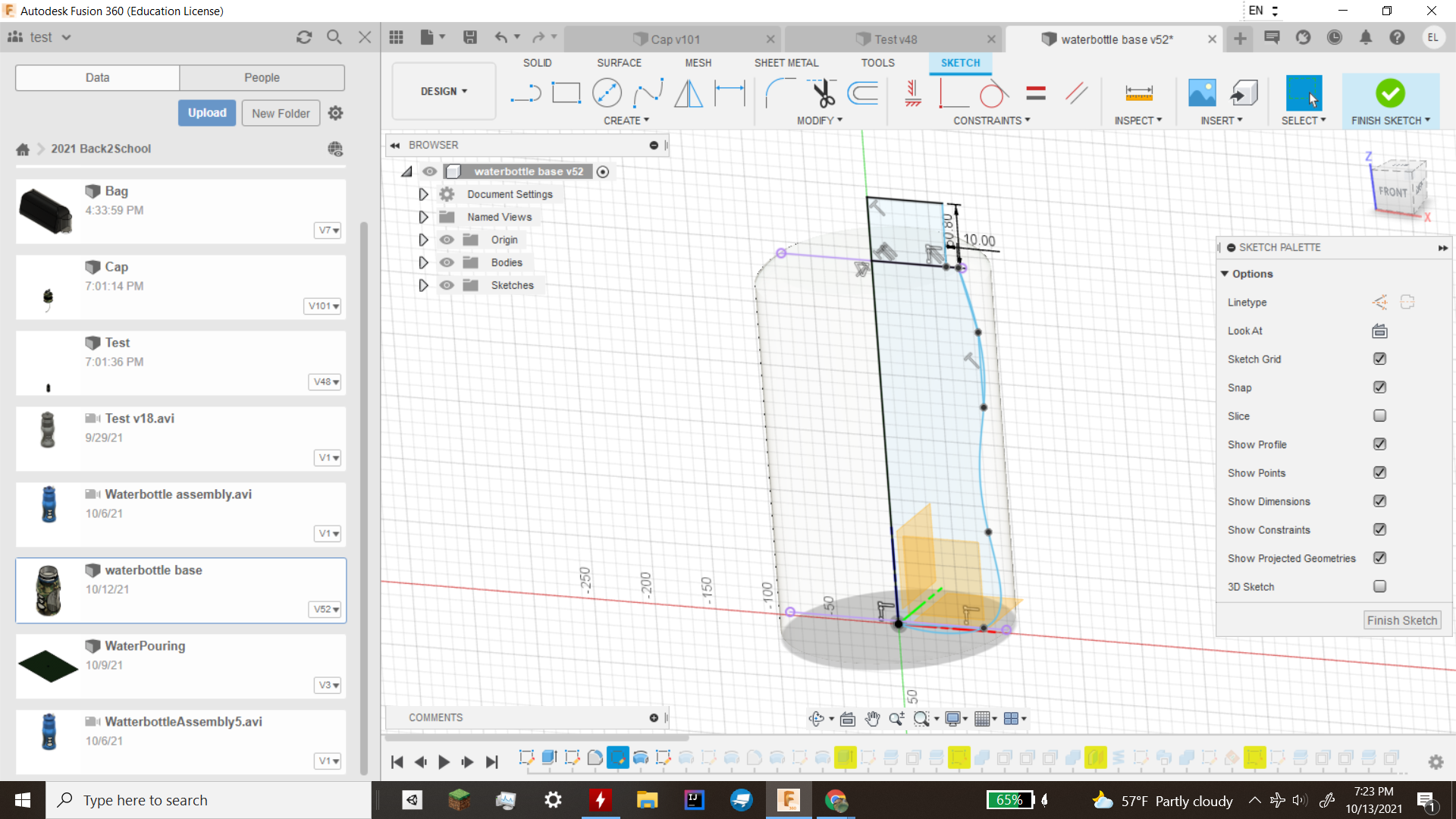
Task: Toggle visibility of the Origin folder
Action: [x=447, y=239]
